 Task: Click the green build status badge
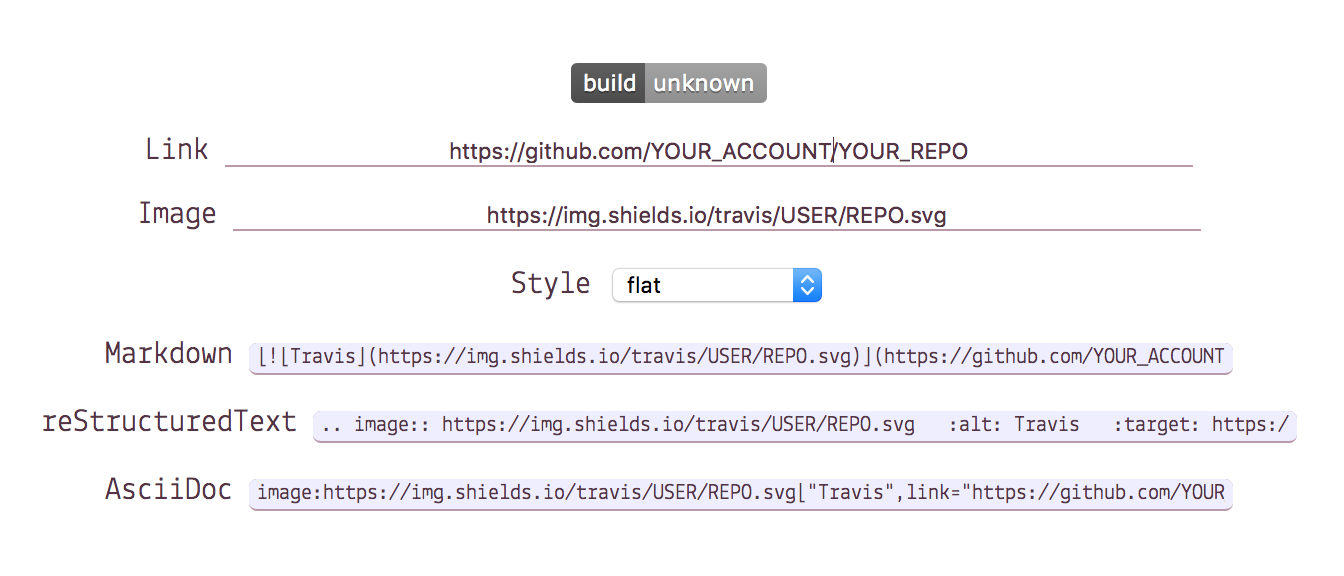point(608,83)
